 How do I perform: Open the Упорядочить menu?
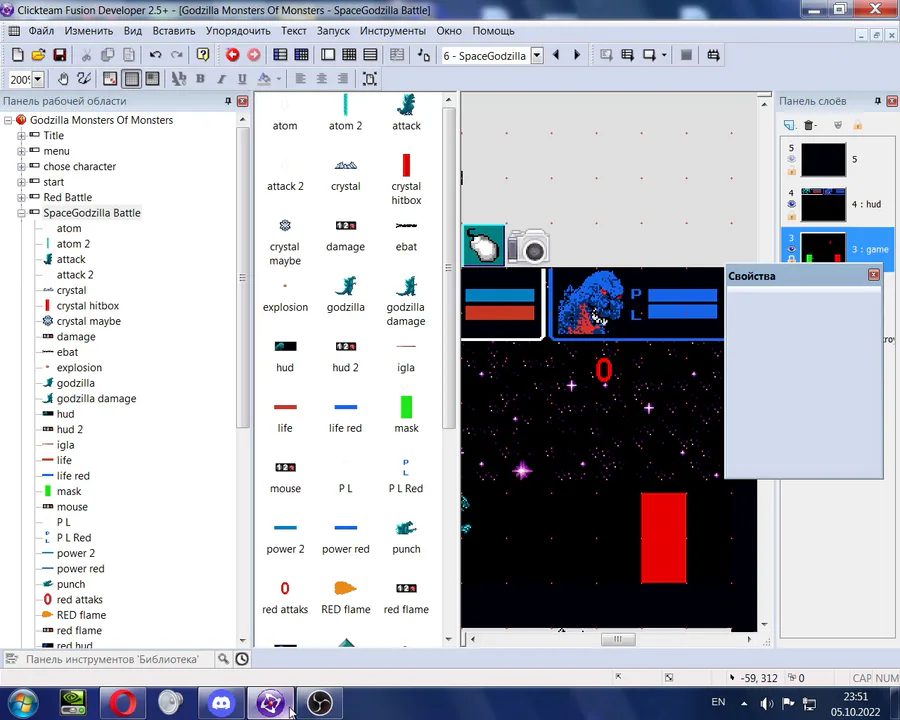[x=238, y=31]
